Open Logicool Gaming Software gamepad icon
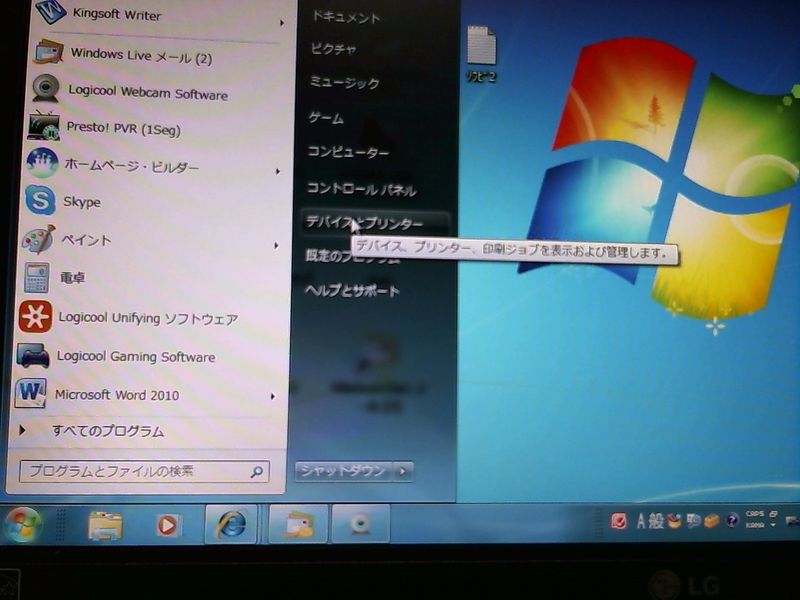The width and height of the screenshot is (800, 600). point(34,356)
